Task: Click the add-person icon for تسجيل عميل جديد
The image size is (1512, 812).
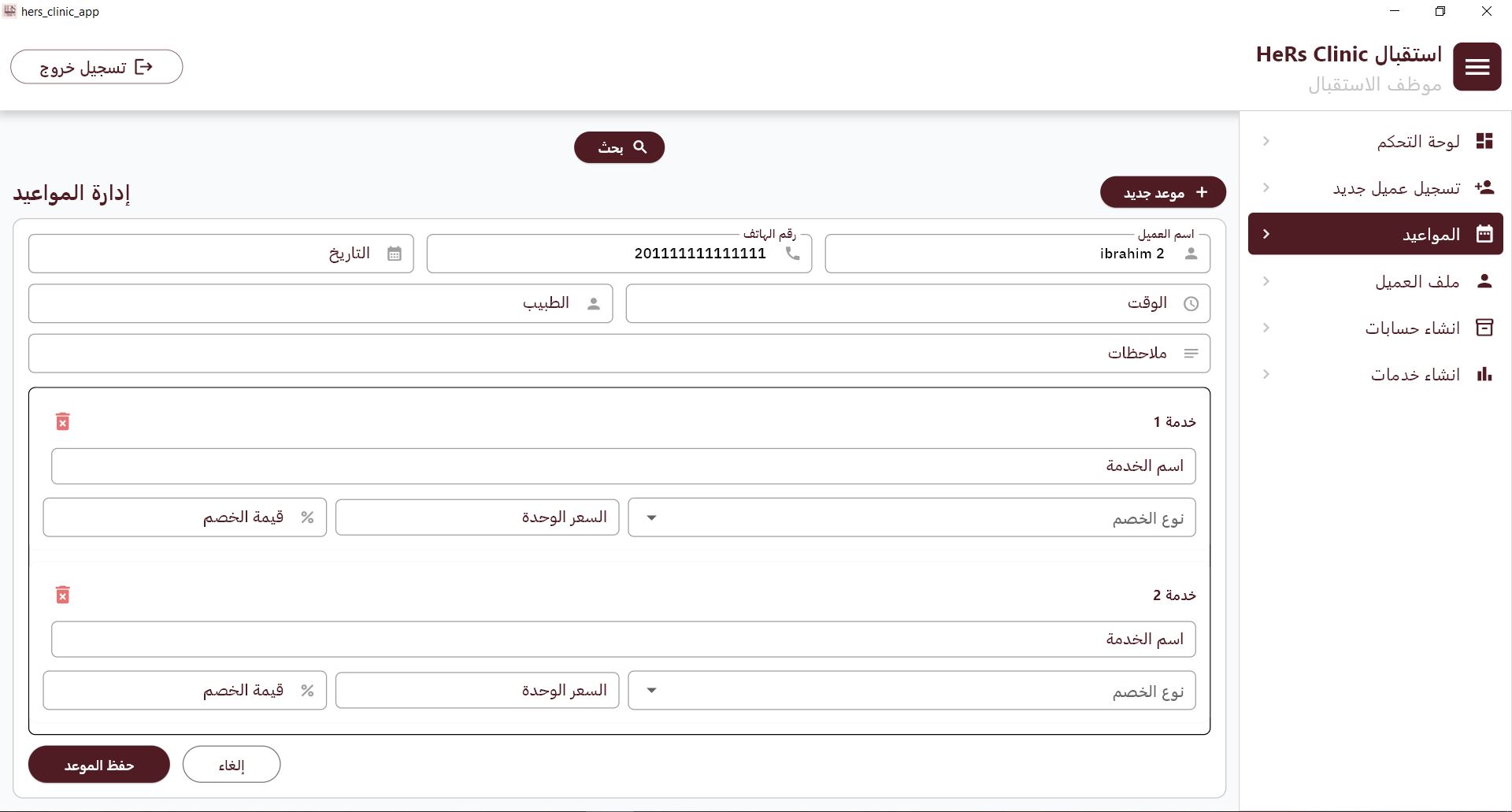Action: tap(1484, 187)
